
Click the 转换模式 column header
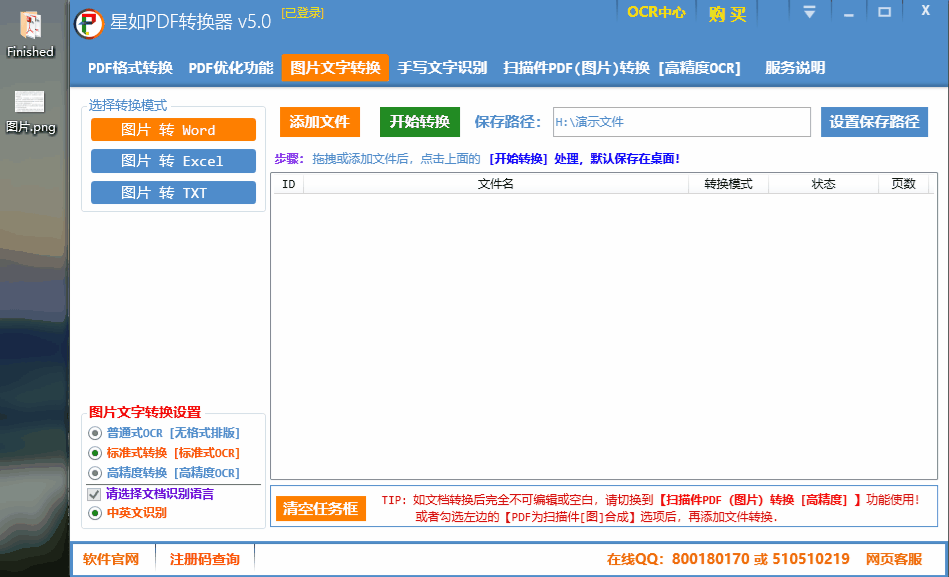pyautogui.click(x=728, y=184)
